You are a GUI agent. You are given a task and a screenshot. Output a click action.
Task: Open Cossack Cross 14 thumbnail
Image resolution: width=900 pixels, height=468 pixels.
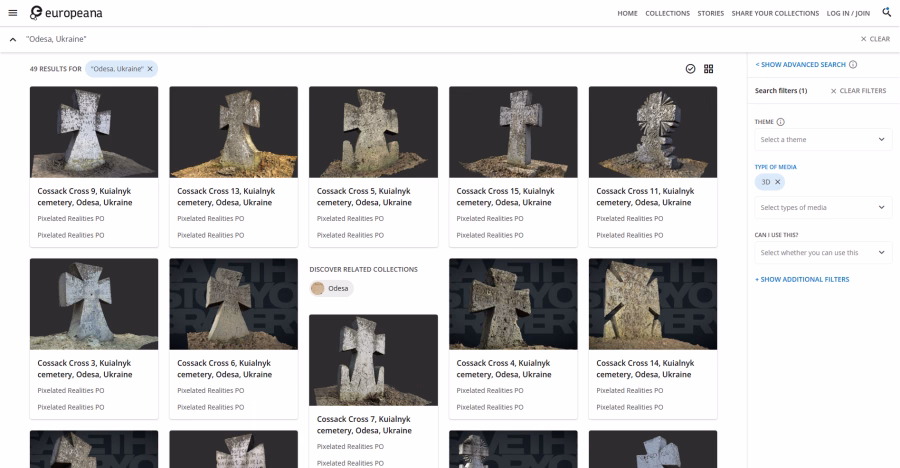(653, 304)
